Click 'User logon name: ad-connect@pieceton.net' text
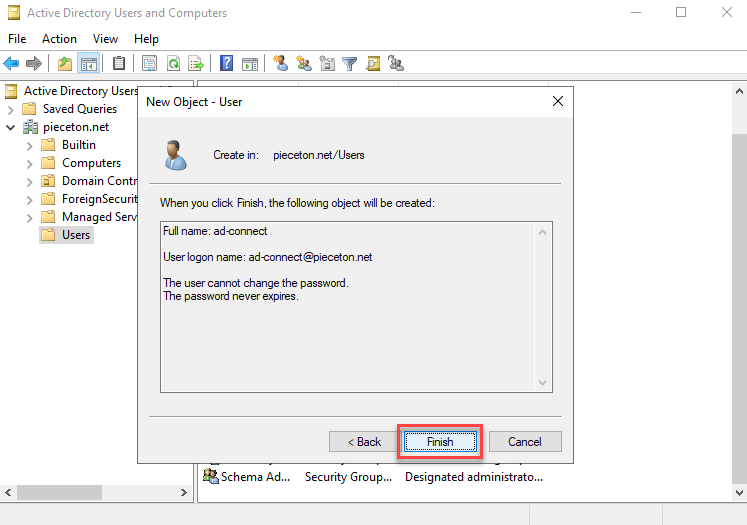Image resolution: width=747 pixels, height=525 pixels. pyautogui.click(x=267, y=257)
